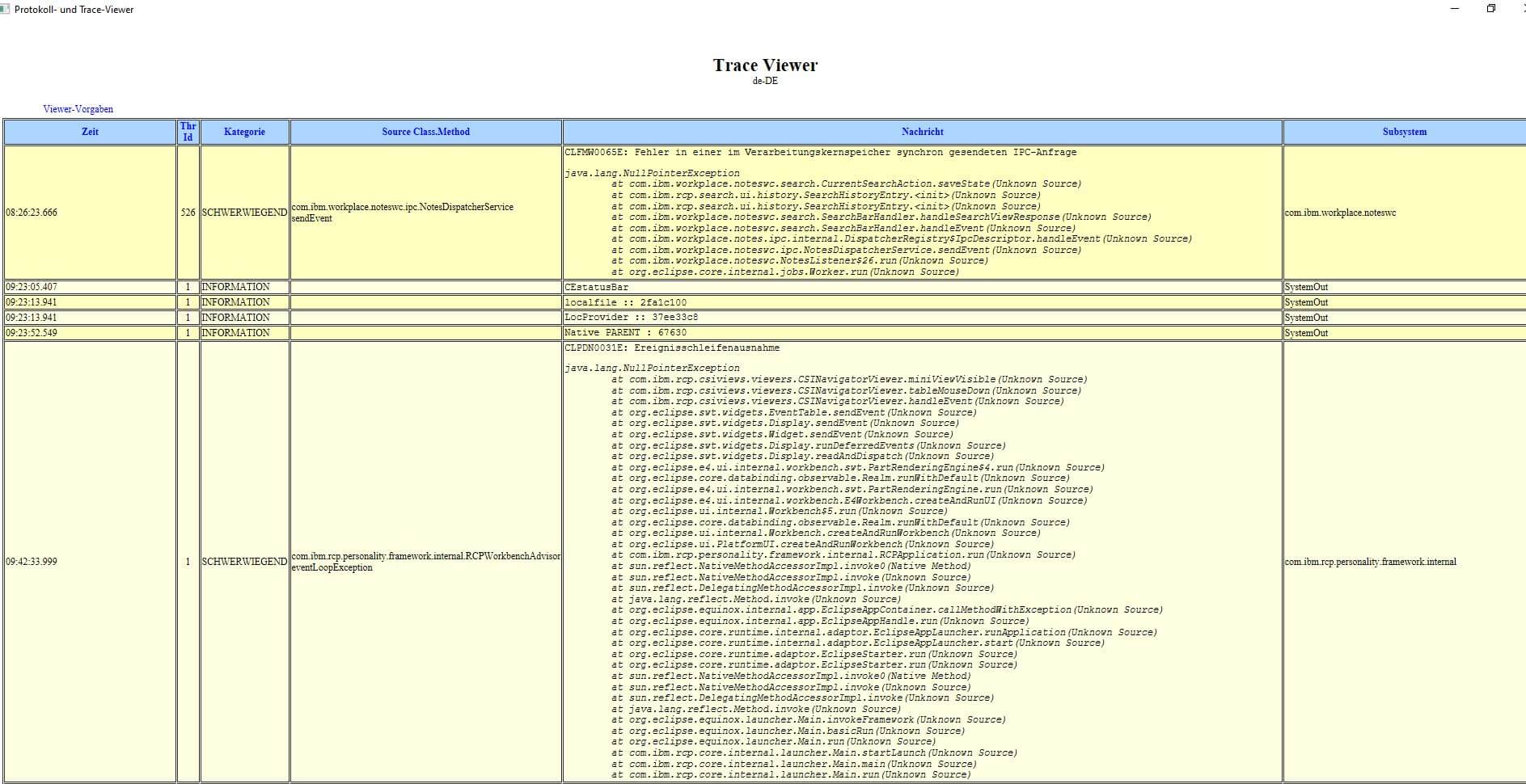Click the Main.invokeFramework stack trace line
Screen dimensions: 1526x784
pyautogui.click(x=809, y=719)
